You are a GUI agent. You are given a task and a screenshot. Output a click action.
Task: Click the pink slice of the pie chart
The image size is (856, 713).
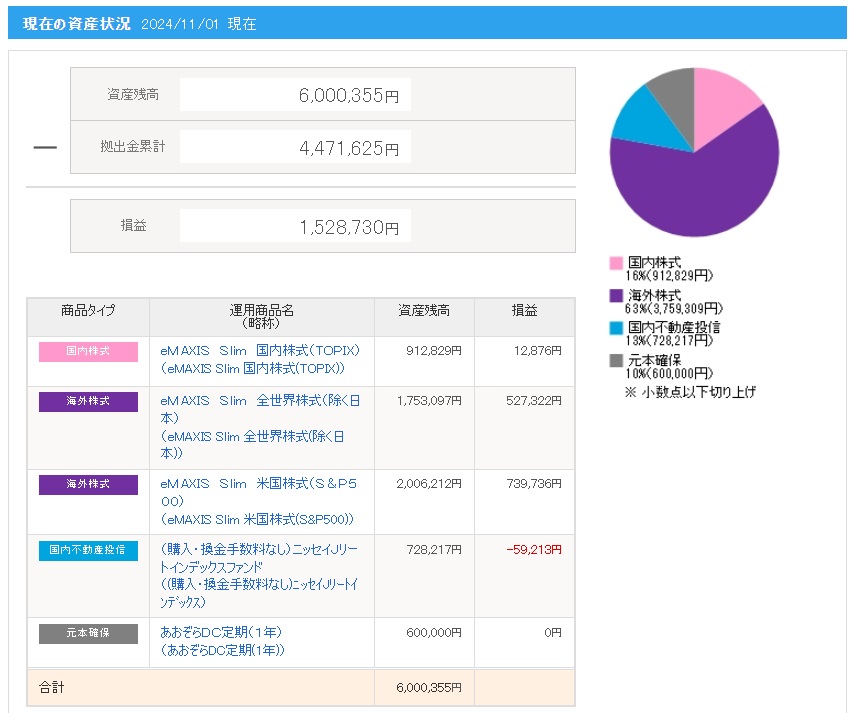point(723,102)
